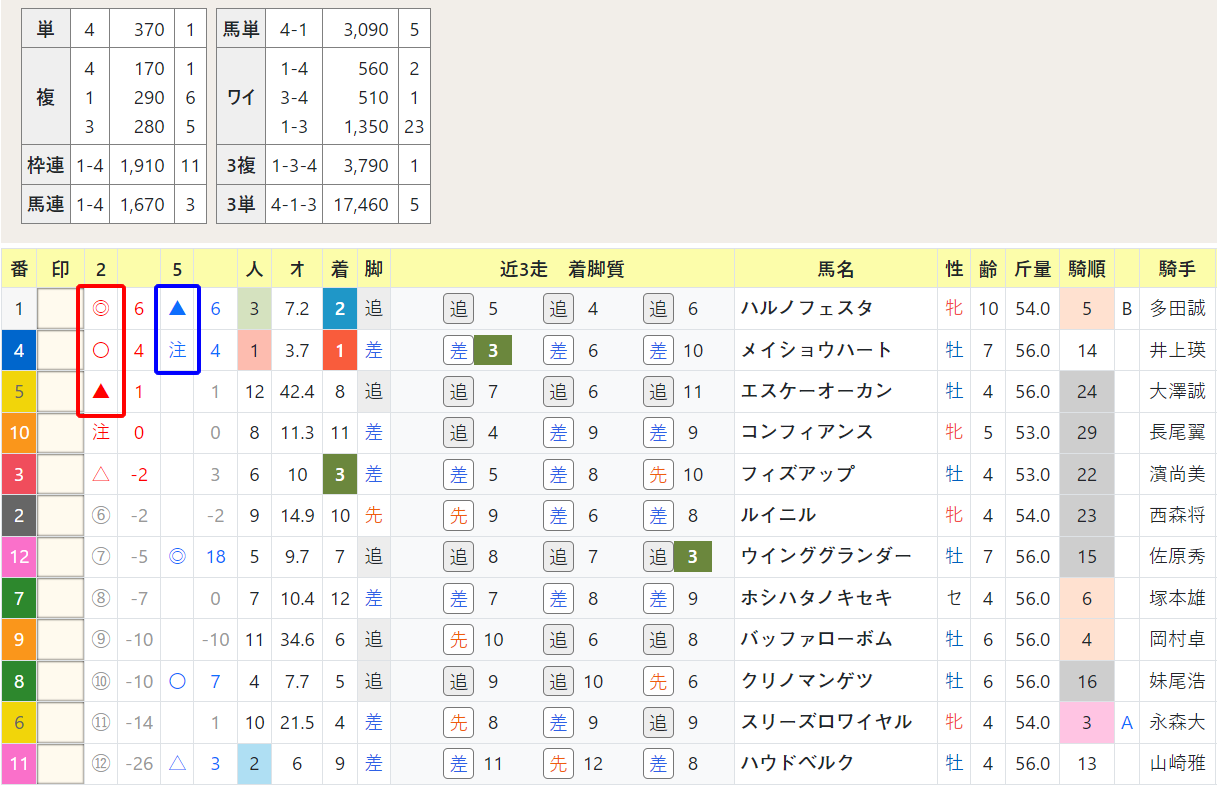Open the 印 mark field for ホシハタノキセキ

(x=60, y=598)
